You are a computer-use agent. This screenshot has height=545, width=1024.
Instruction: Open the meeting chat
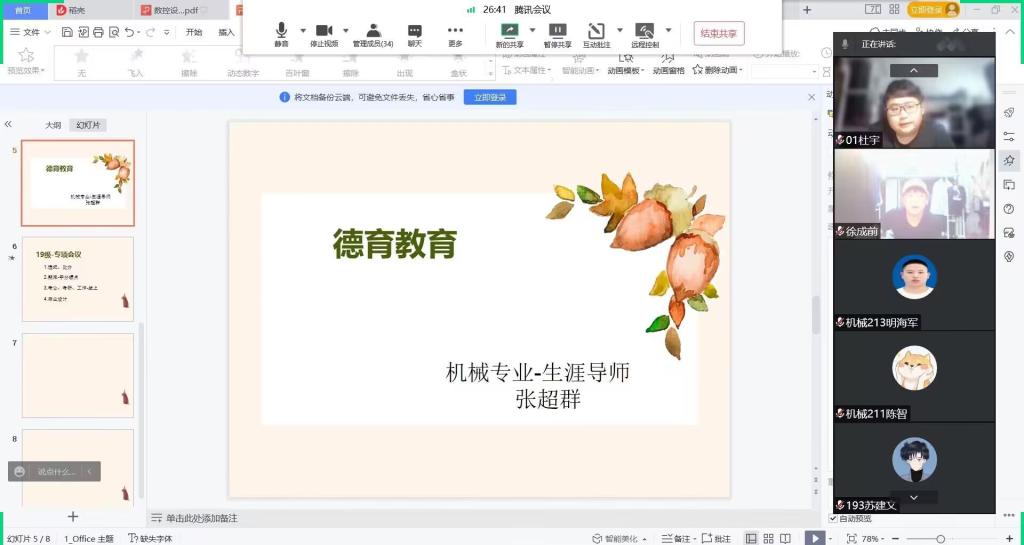tap(415, 34)
